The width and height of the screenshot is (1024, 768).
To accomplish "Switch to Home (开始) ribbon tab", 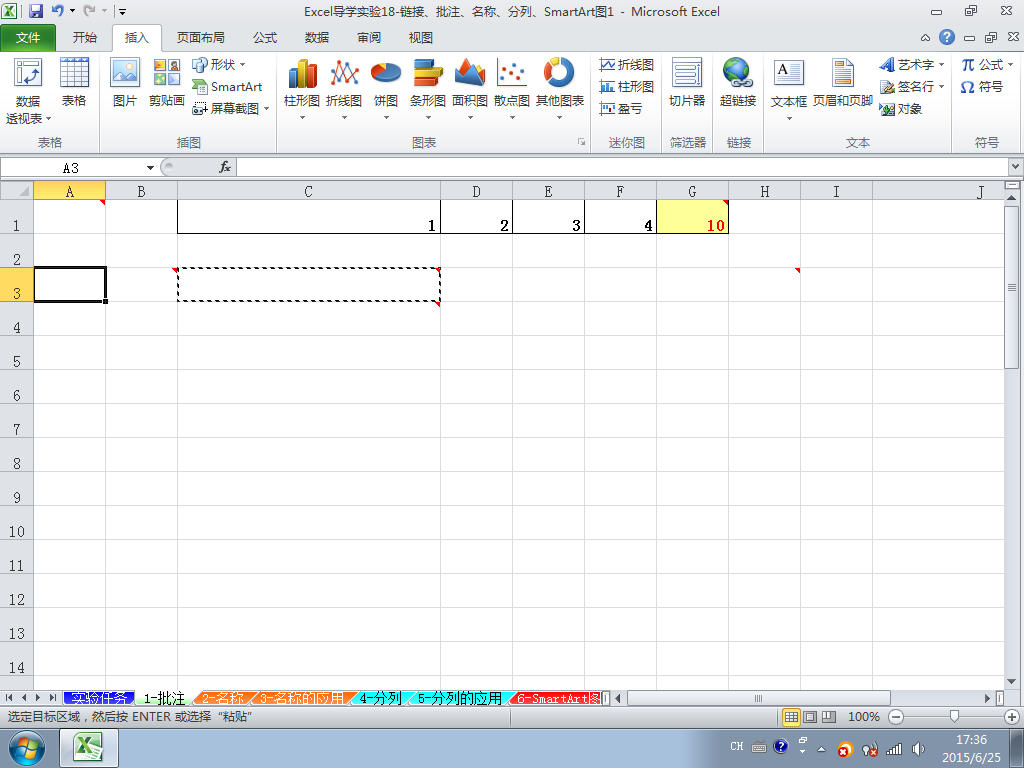I will click(84, 38).
